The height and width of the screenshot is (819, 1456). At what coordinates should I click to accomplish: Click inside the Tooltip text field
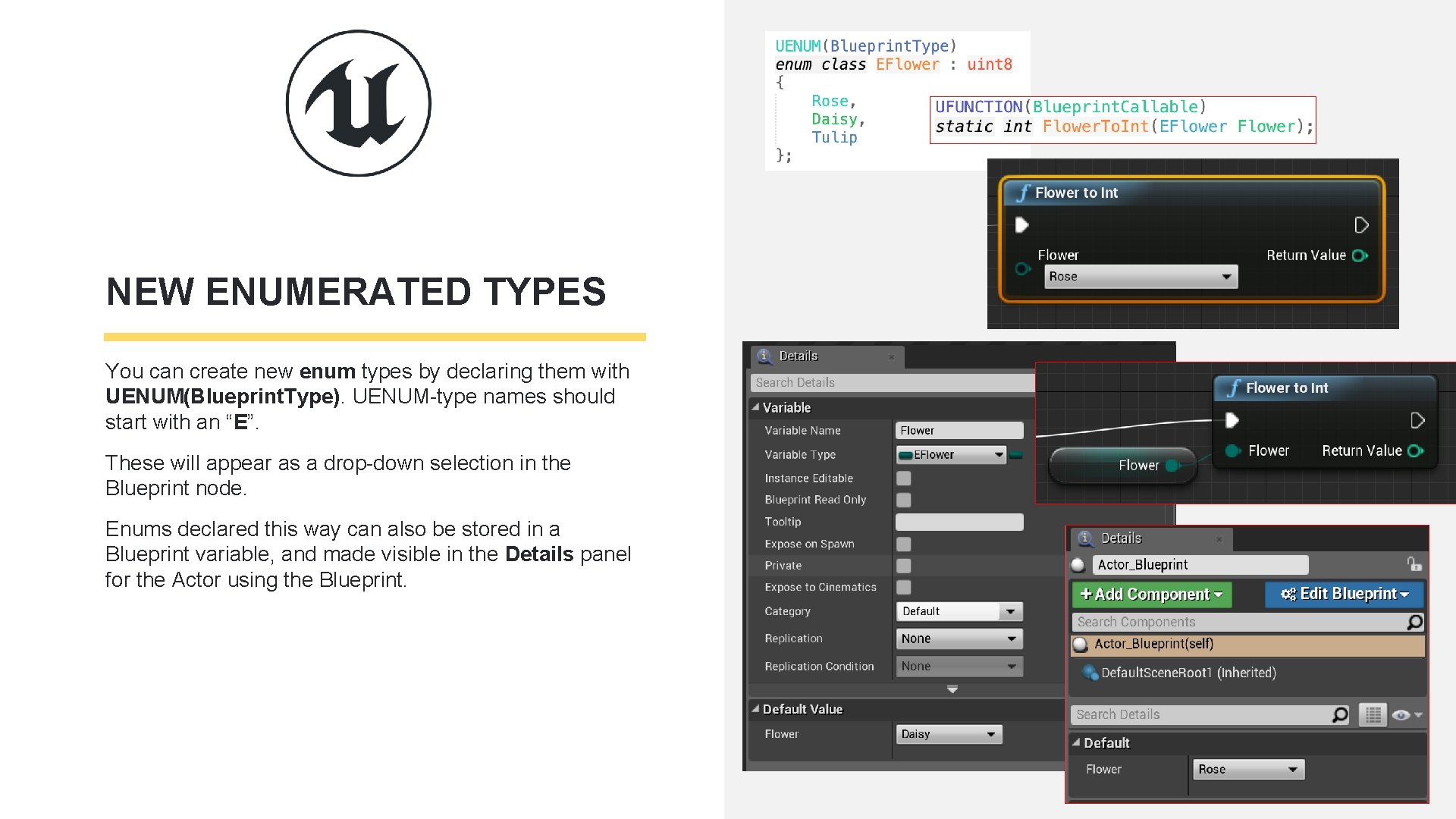(959, 522)
